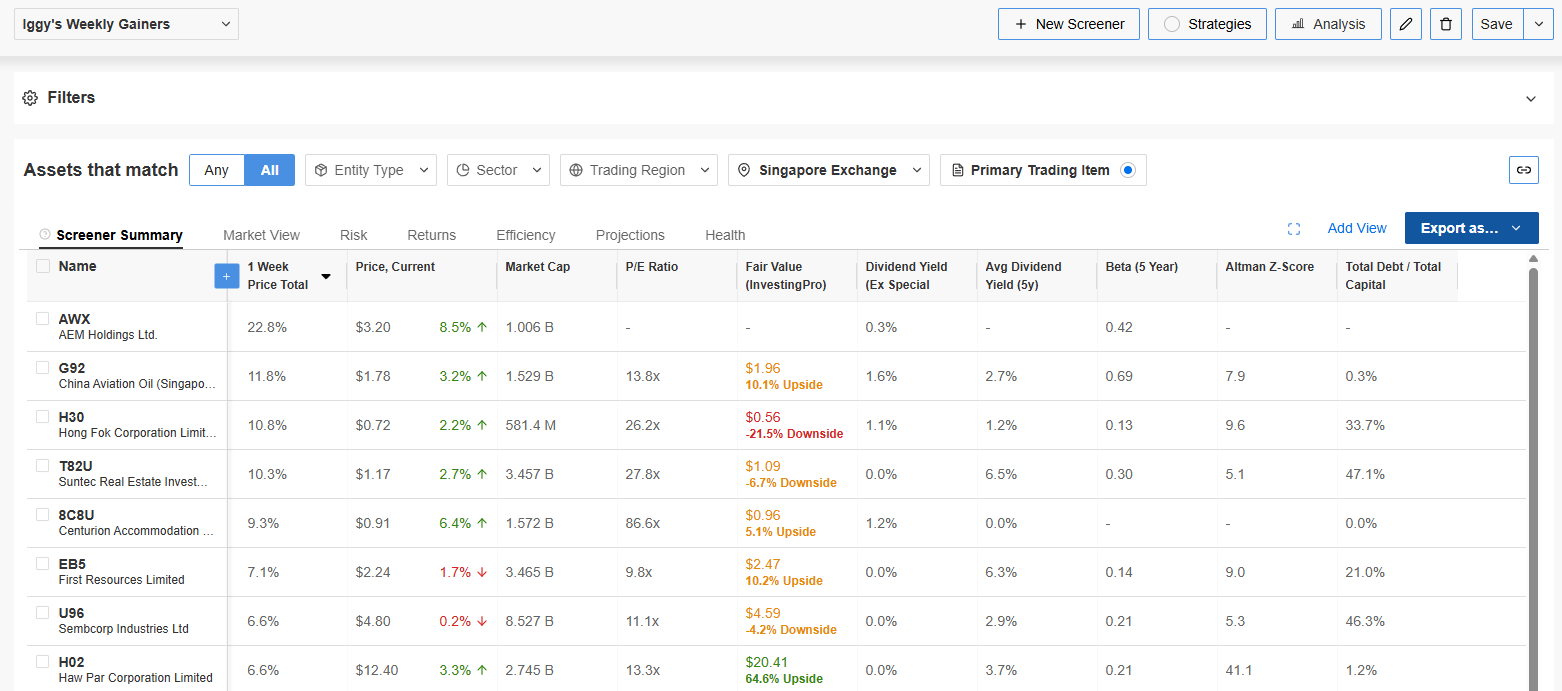Switch to the Returns tab
This screenshot has width=1562, height=691.
[x=432, y=235]
